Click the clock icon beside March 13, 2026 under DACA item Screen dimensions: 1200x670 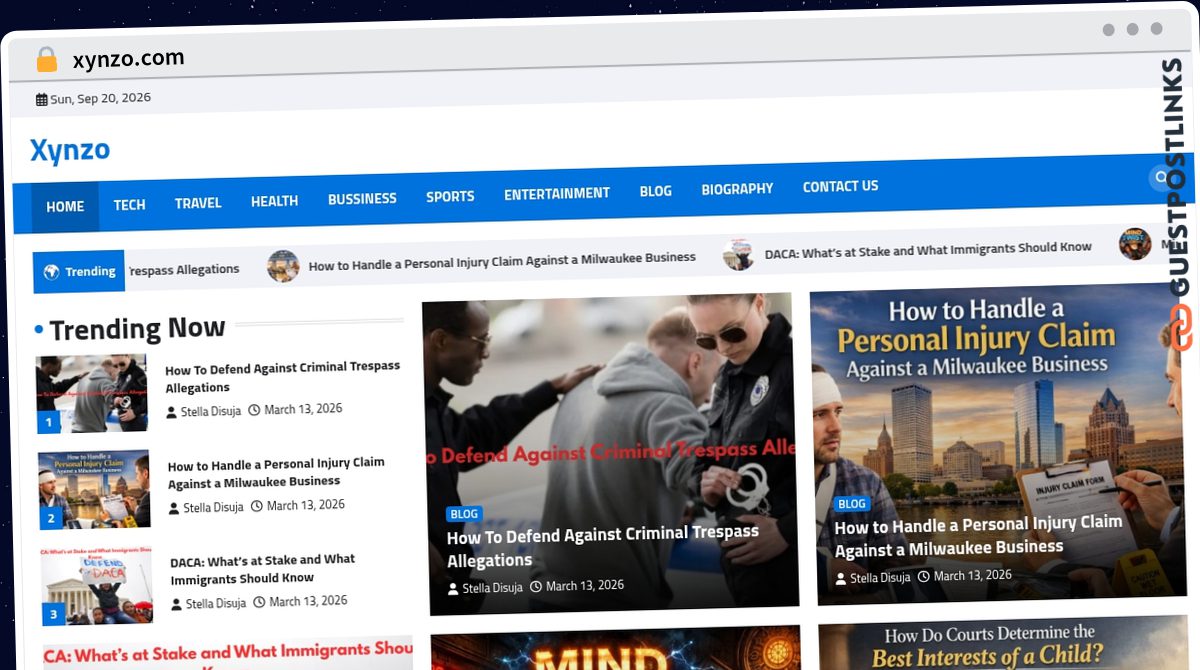click(259, 602)
